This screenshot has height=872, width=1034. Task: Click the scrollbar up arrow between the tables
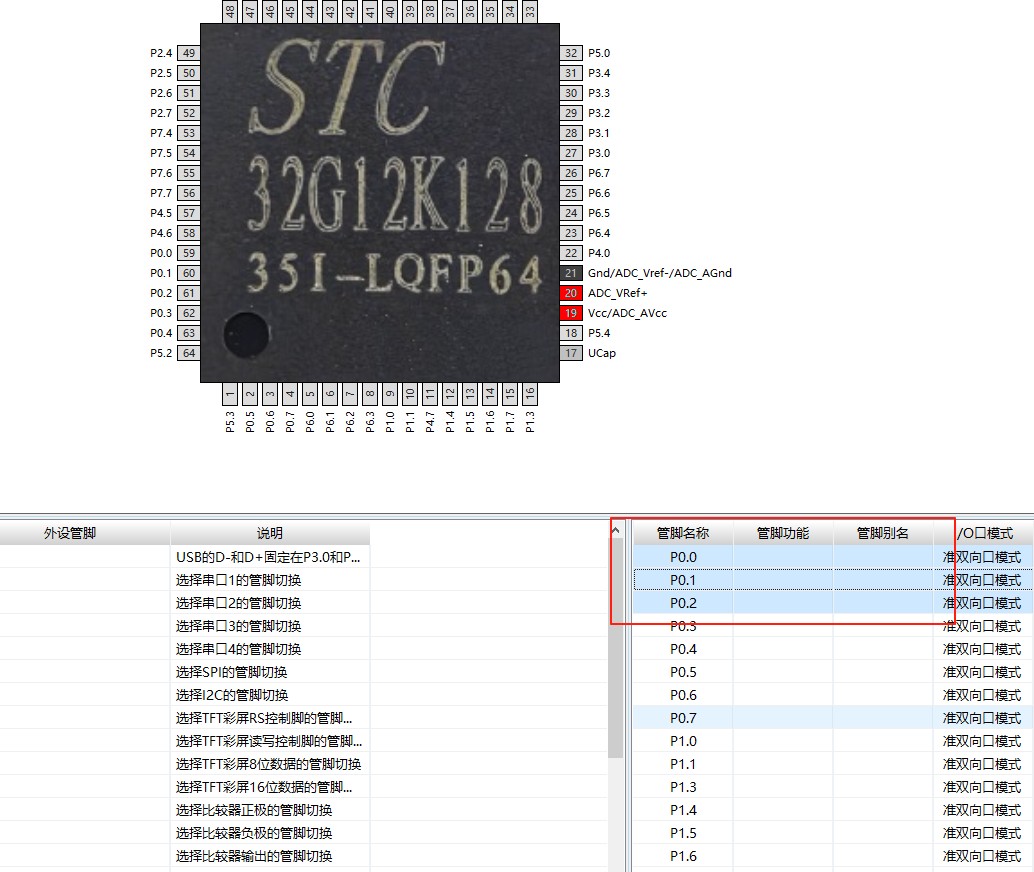click(x=615, y=530)
